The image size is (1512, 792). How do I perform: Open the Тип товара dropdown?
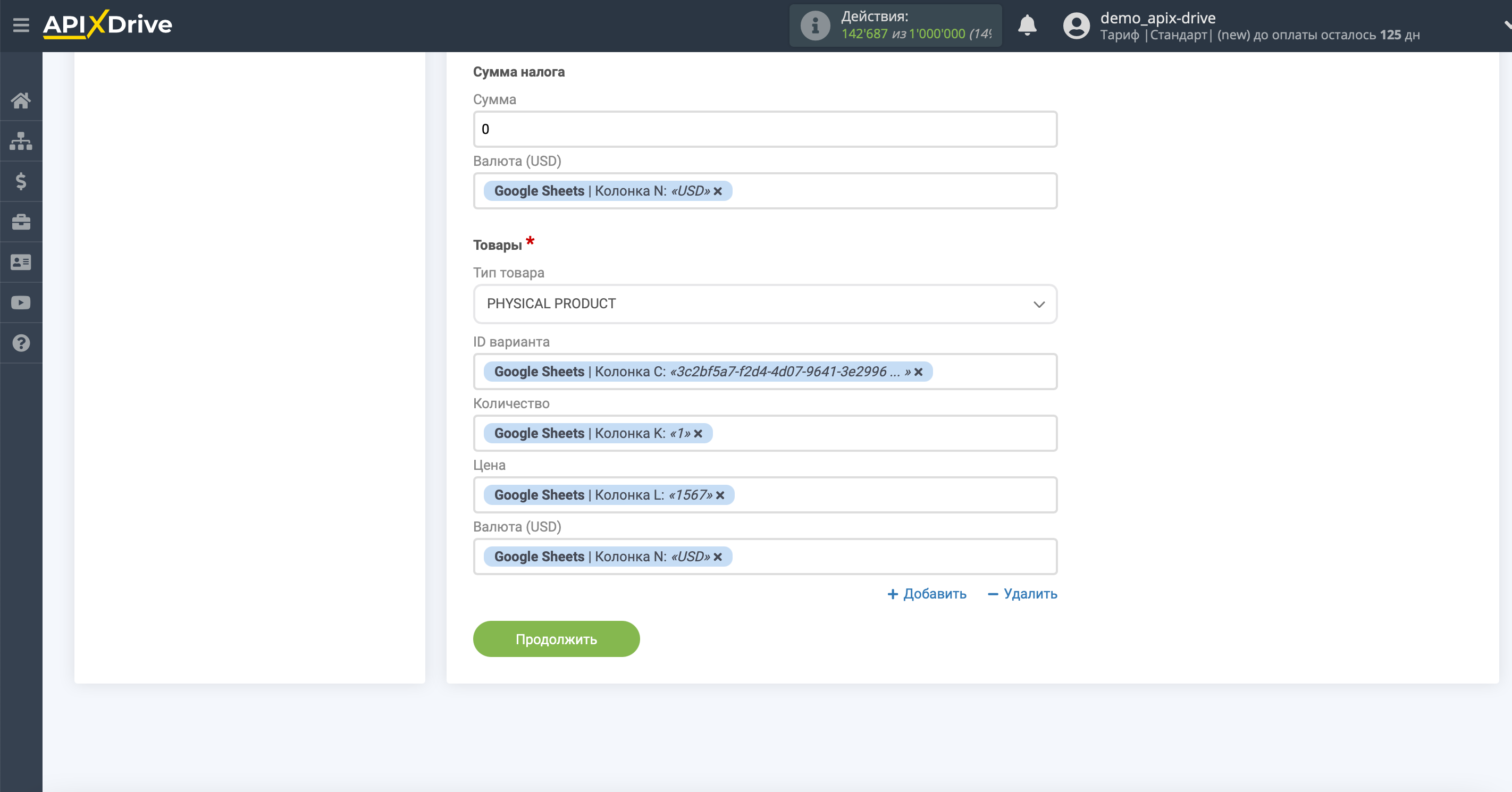[766, 304]
